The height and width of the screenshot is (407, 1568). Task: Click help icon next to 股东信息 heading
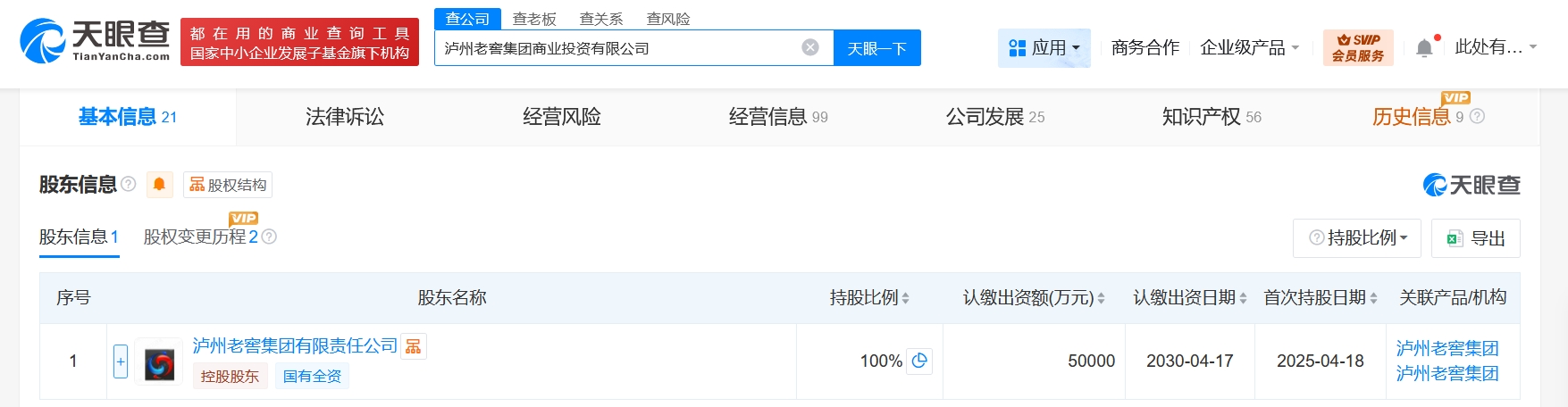pyautogui.click(x=129, y=184)
